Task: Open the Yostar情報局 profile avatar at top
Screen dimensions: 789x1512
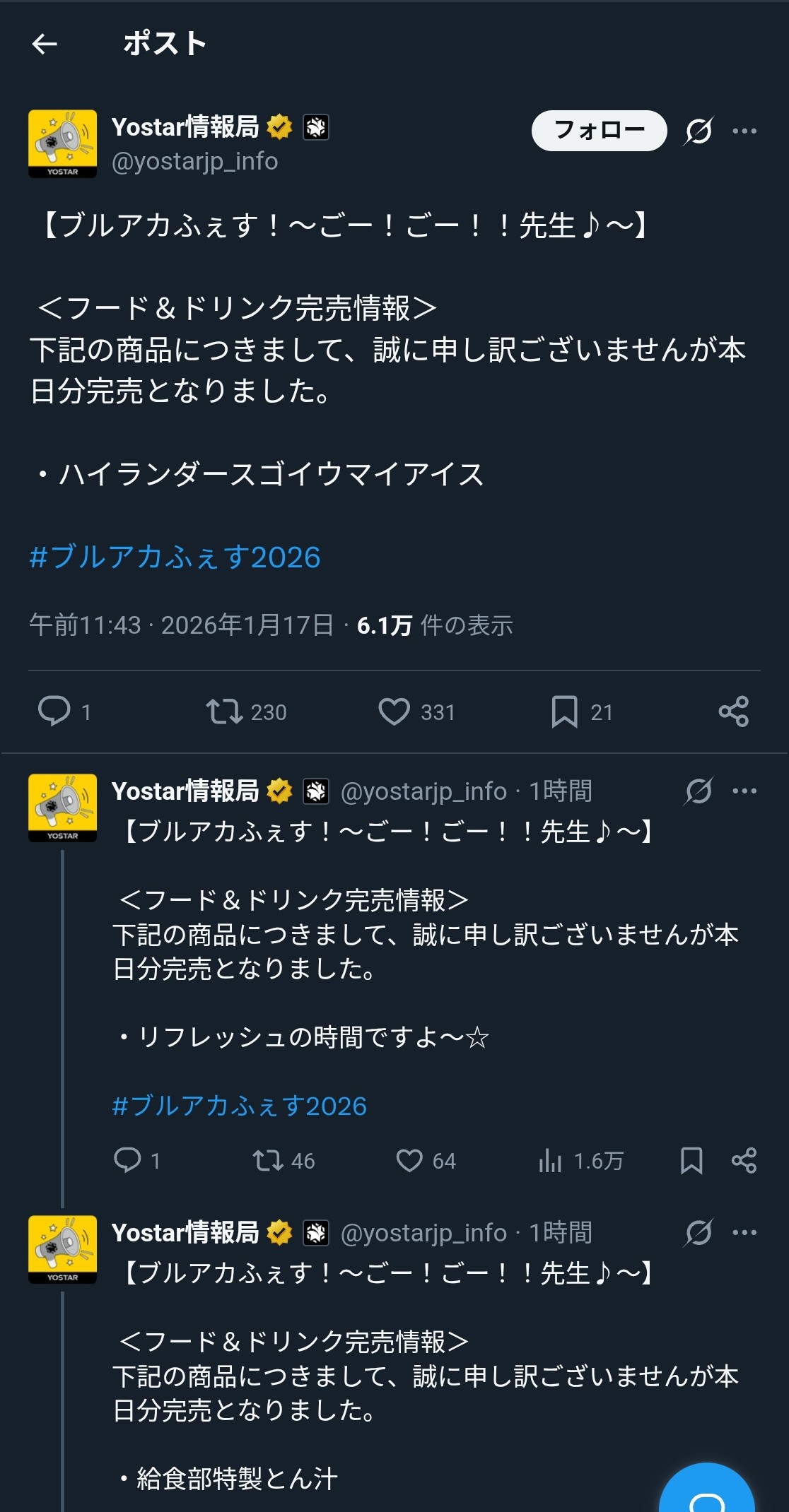Action: [x=63, y=143]
